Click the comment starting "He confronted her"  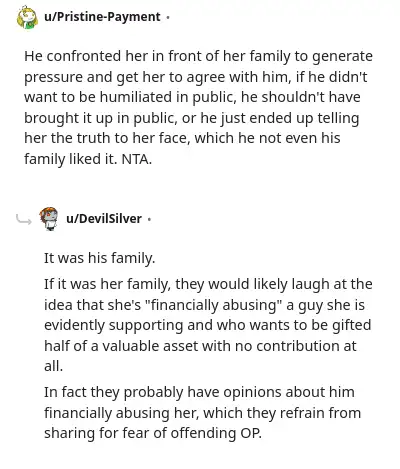198,108
